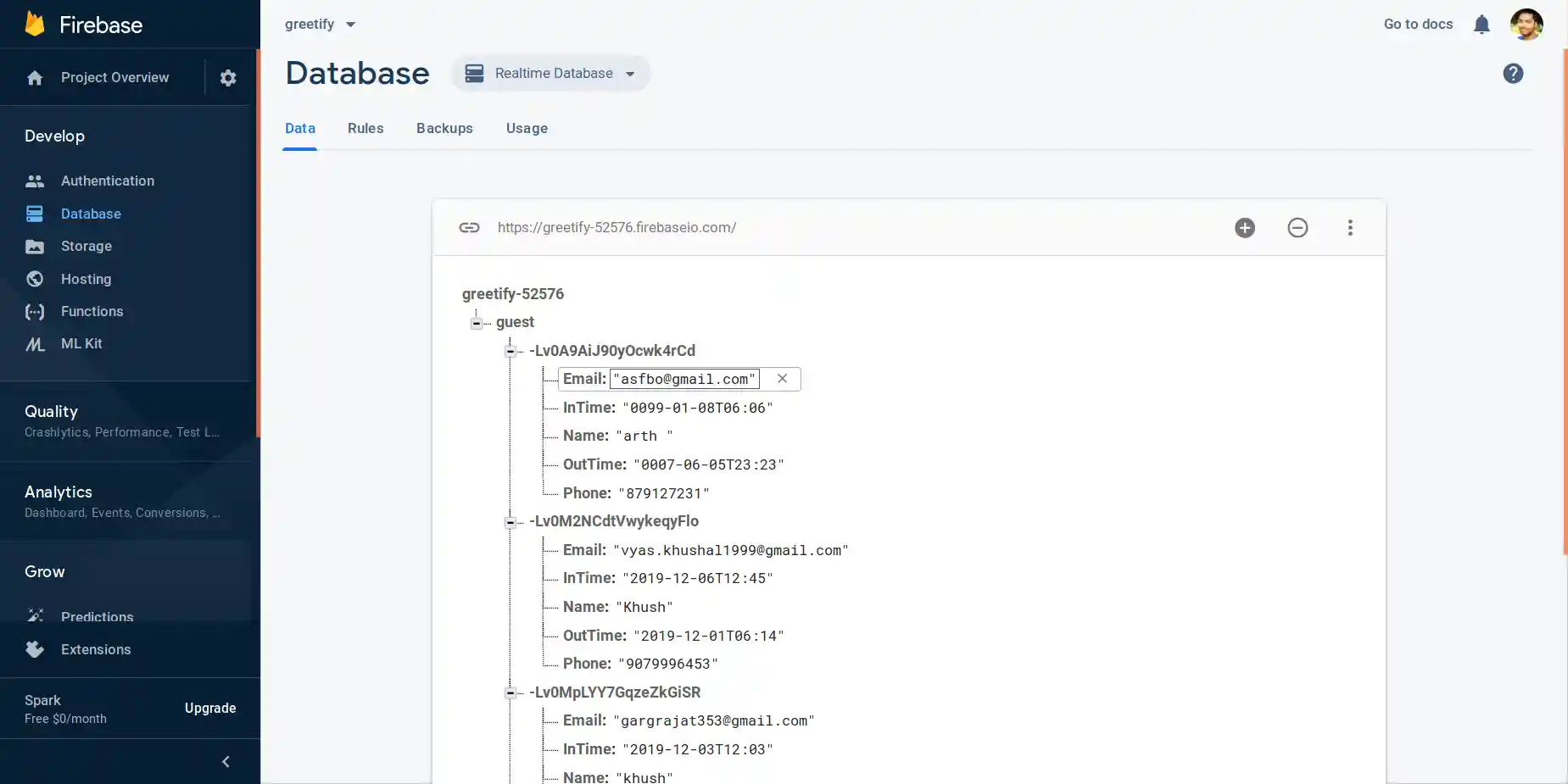Click the Email value input field
Screen dimensions: 1568x784
click(684, 379)
